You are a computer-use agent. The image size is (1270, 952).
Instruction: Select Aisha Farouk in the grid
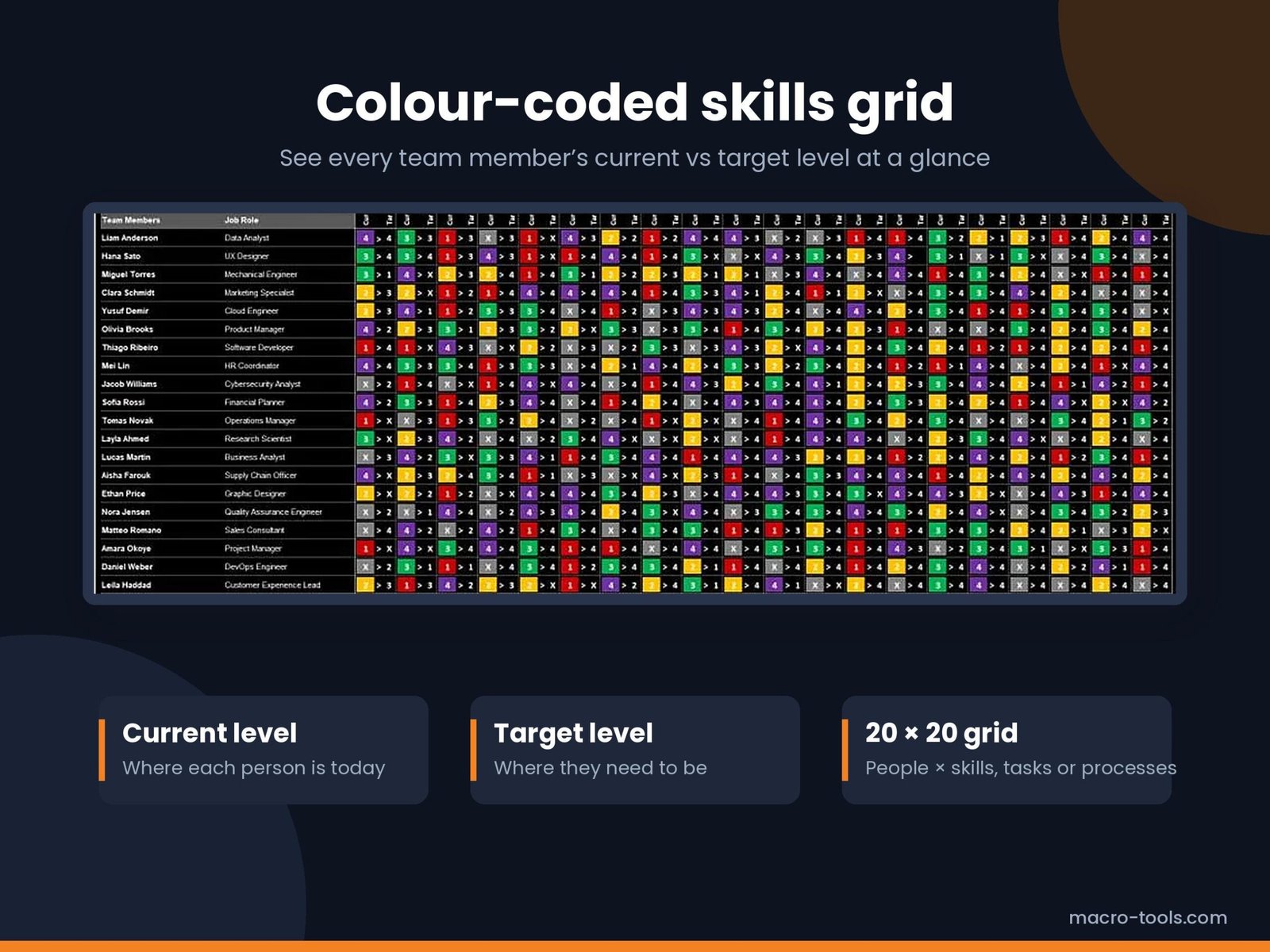125,475
